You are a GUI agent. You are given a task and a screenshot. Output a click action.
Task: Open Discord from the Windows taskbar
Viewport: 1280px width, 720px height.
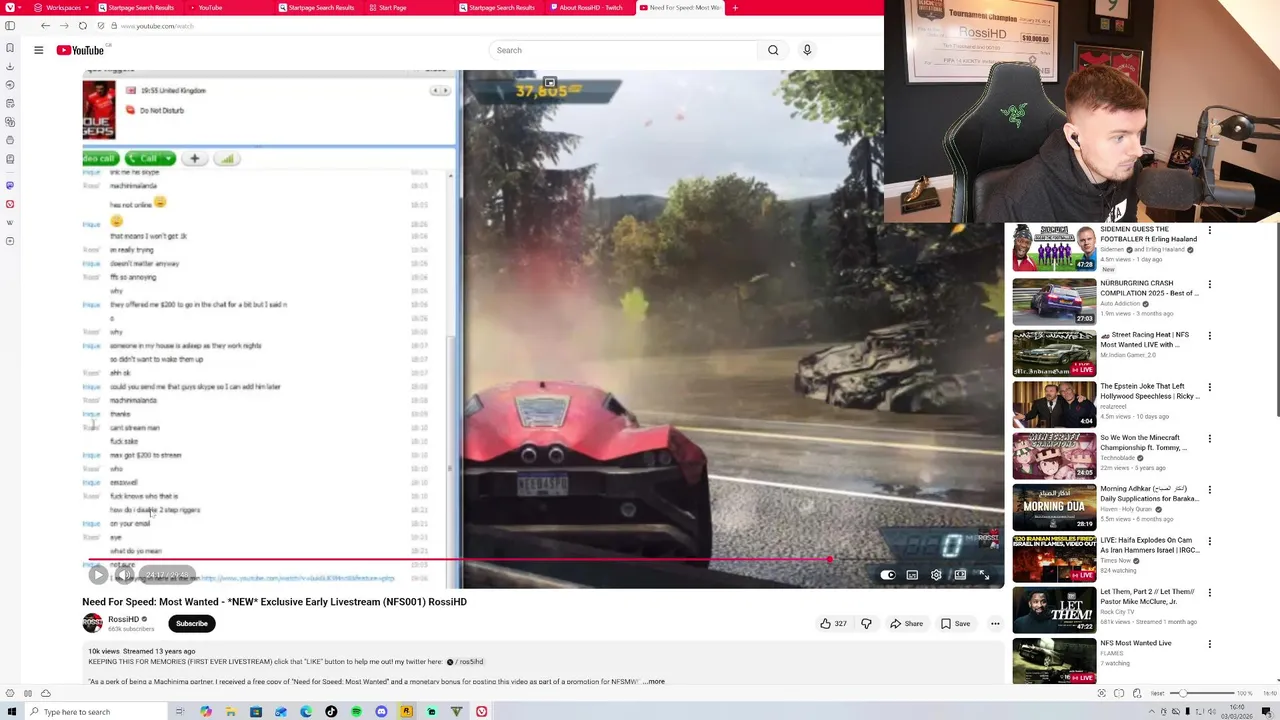tap(381, 712)
